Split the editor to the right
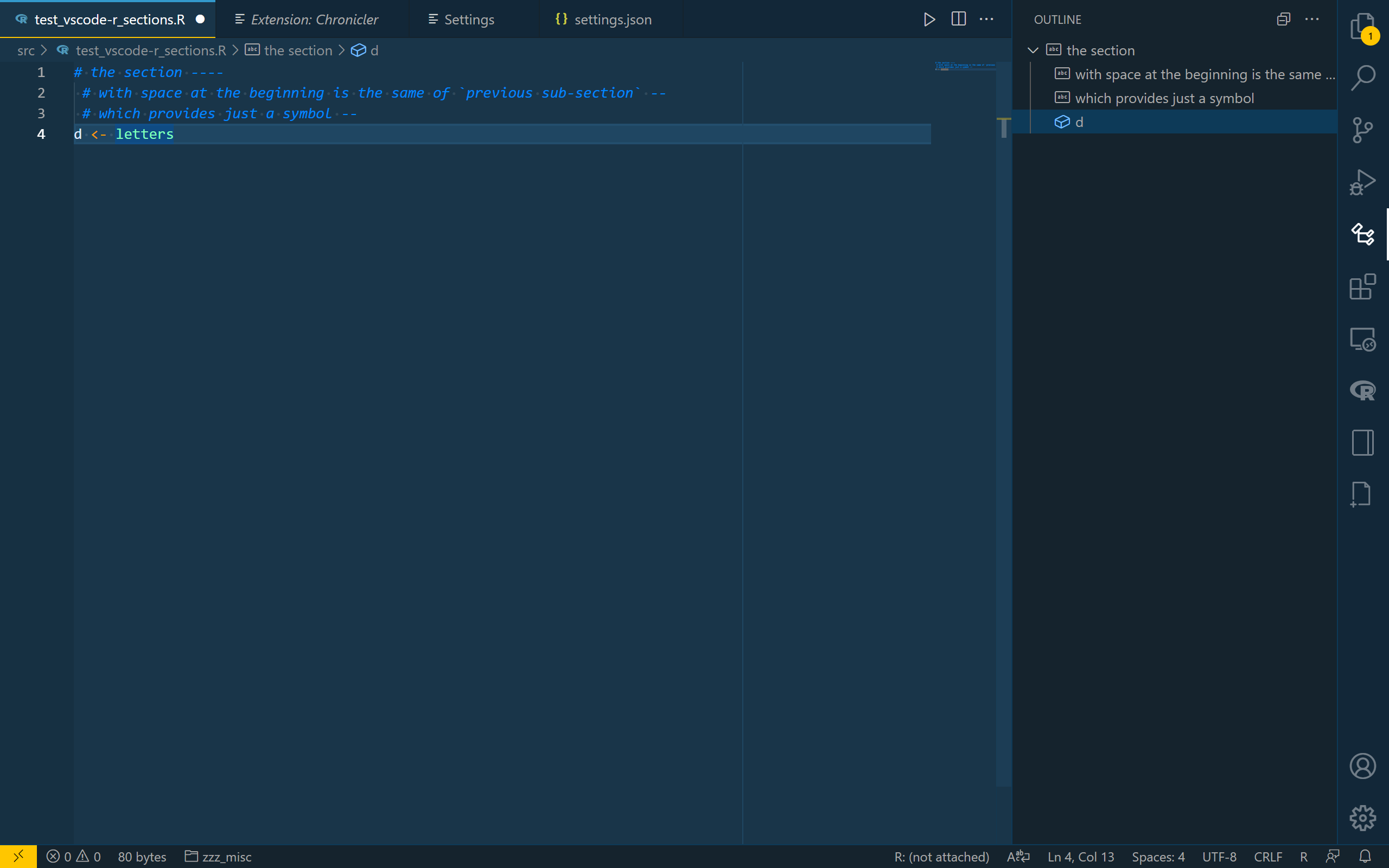 pos(958,20)
